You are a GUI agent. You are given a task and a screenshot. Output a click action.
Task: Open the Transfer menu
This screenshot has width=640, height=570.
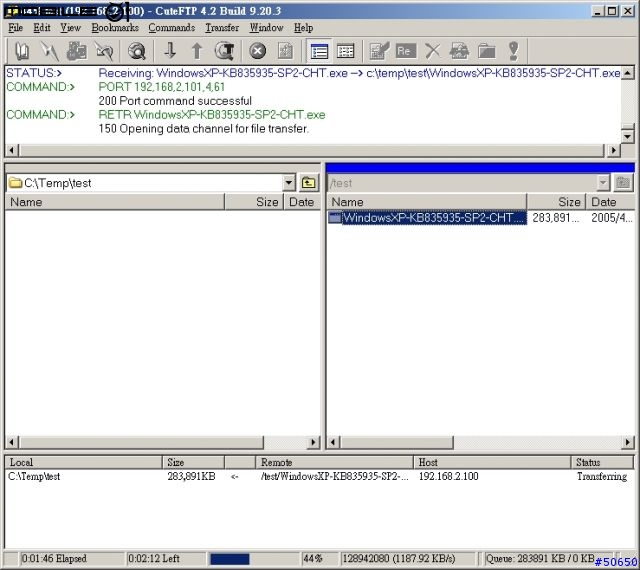point(222,28)
